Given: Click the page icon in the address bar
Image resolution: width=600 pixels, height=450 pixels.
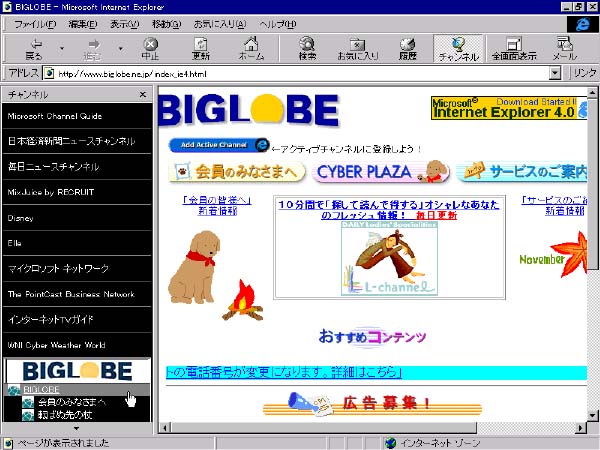Looking at the screenshot, I should 49,73.
